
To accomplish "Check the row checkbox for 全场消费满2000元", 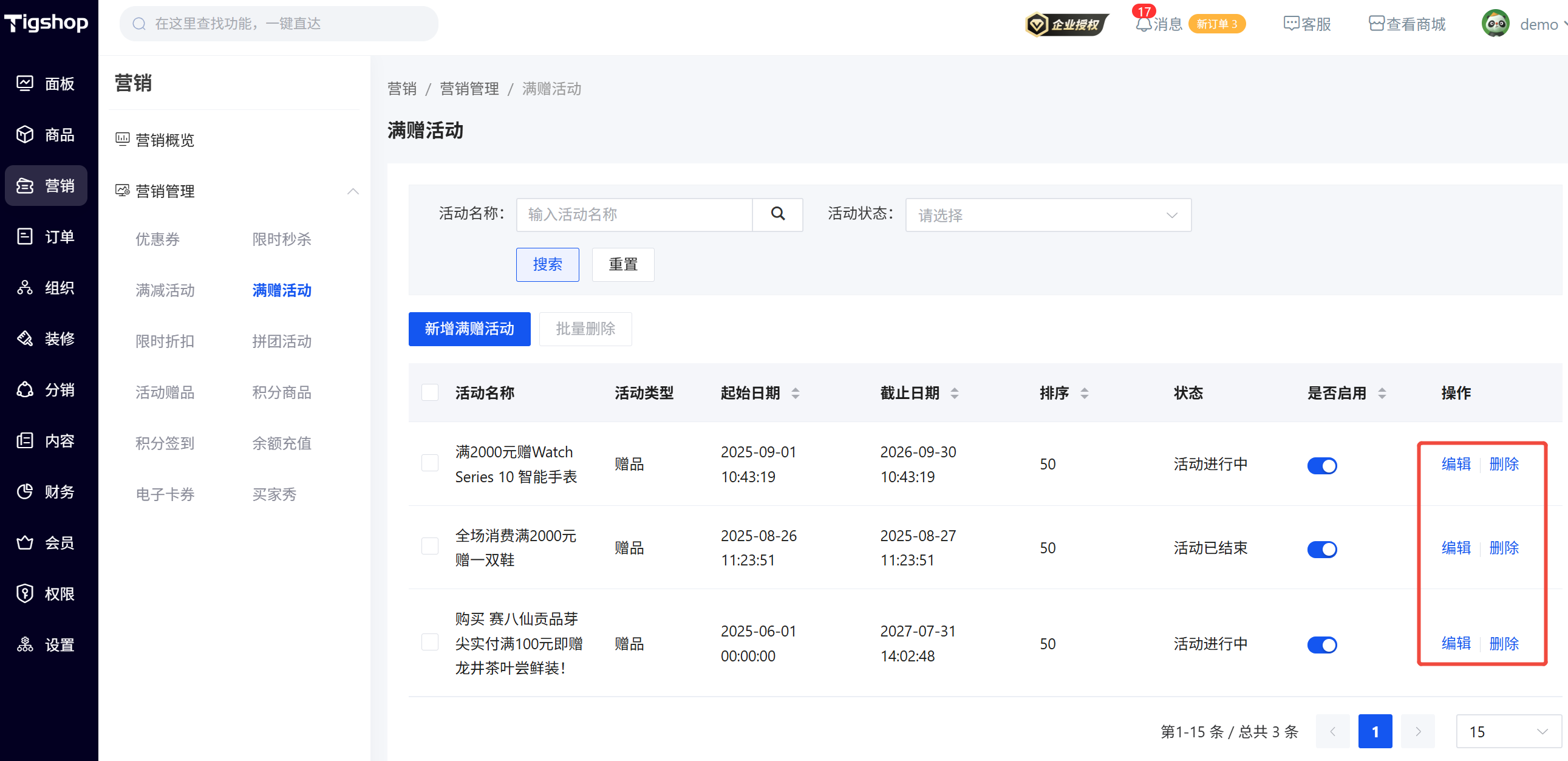I will [x=430, y=547].
